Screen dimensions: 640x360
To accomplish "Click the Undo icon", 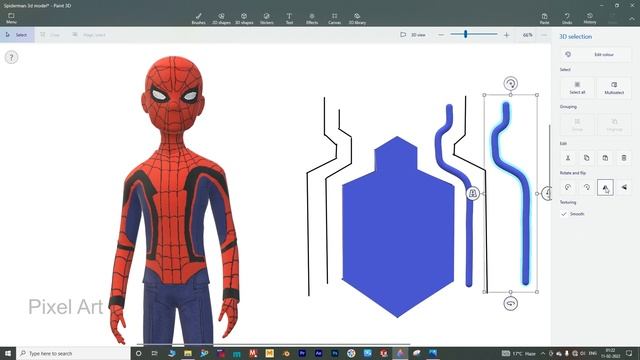I will (567, 18).
